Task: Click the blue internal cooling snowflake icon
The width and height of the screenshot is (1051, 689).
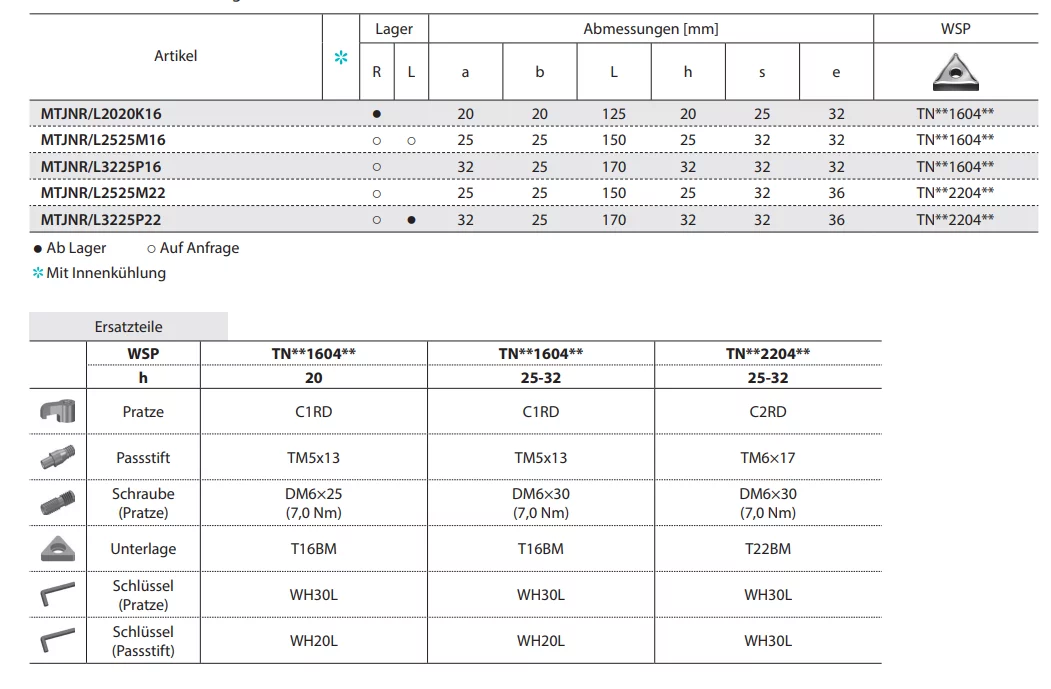Action: pos(341,58)
